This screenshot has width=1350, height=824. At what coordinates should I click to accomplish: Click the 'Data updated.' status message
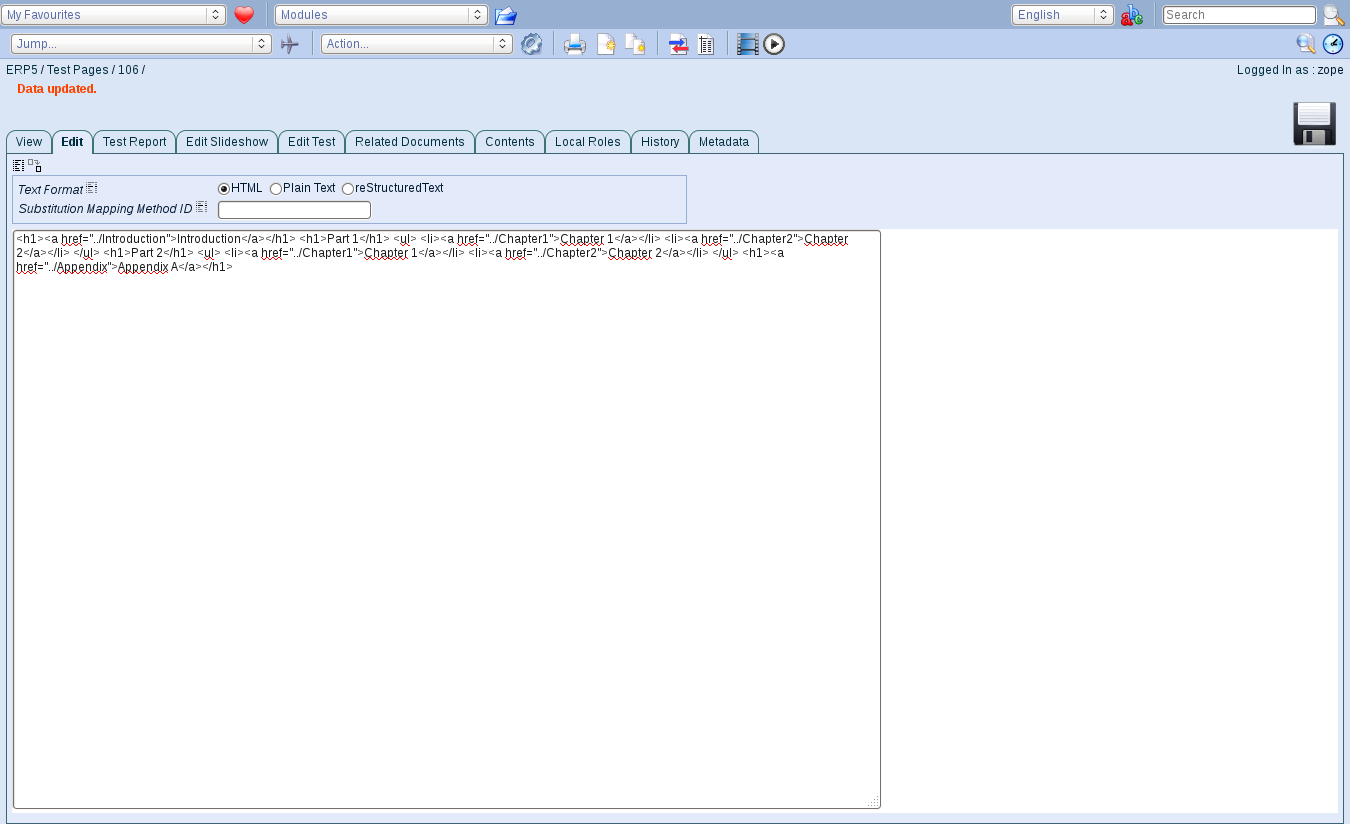tap(57, 89)
